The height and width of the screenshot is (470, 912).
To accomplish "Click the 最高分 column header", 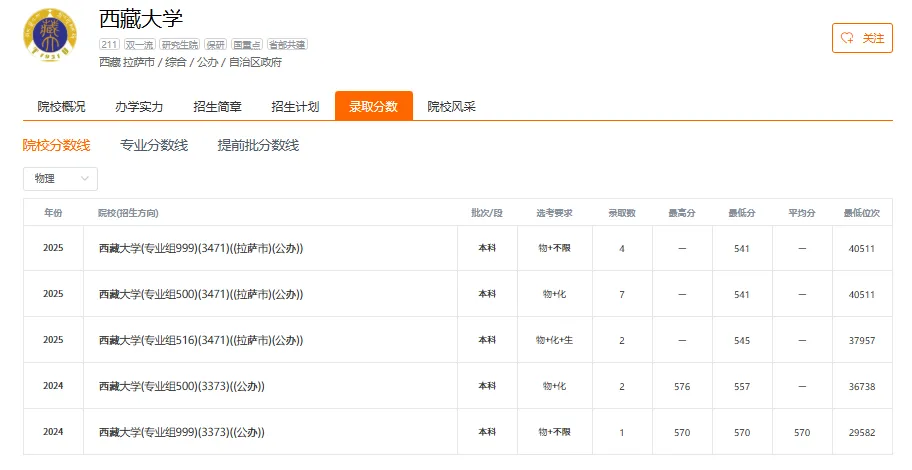I will pos(682,213).
